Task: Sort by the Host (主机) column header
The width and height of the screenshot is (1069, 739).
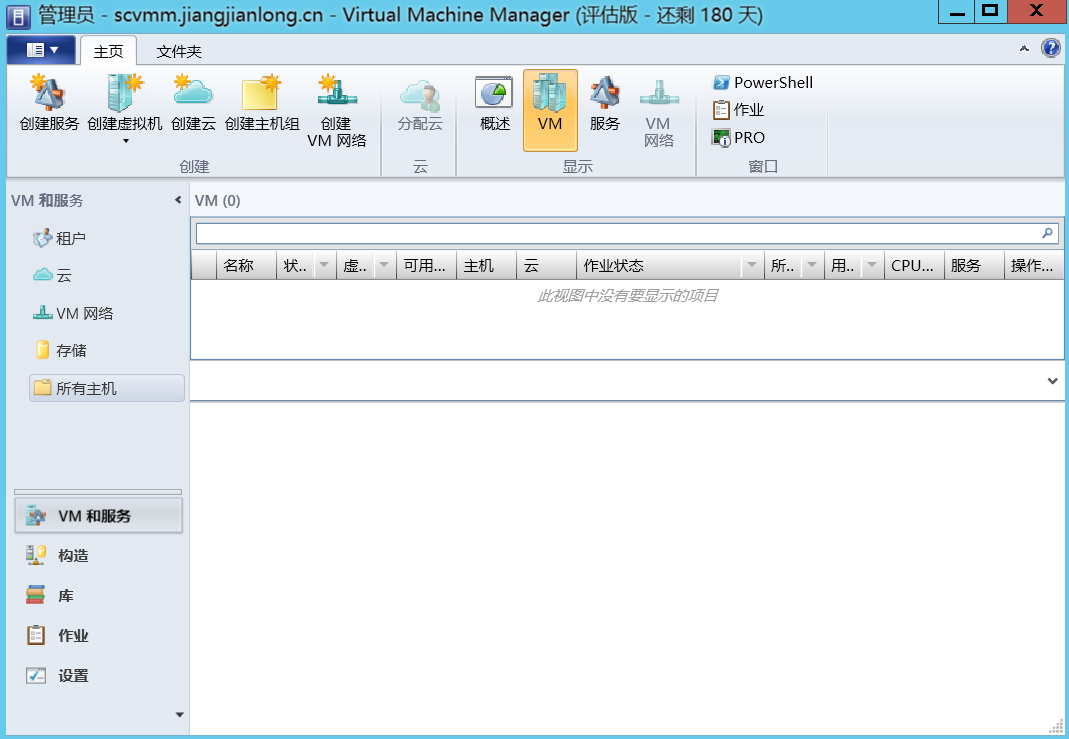Action: tap(487, 265)
